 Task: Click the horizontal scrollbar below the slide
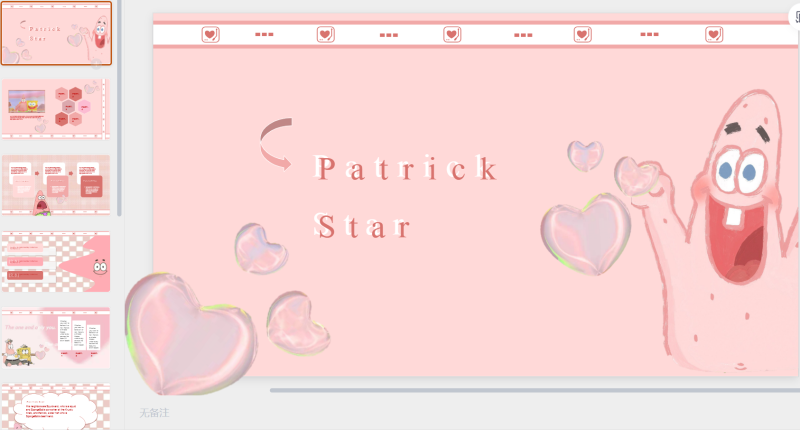pyautogui.click(x=535, y=390)
